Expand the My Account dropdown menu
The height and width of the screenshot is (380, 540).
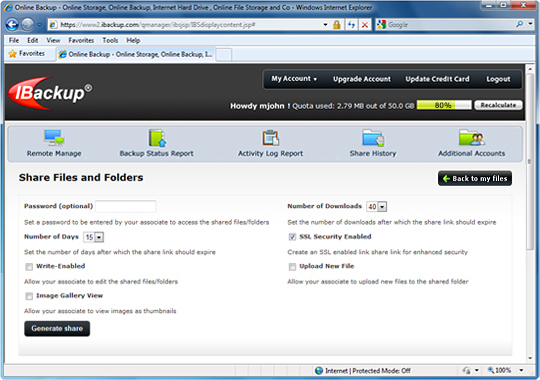[x=294, y=79]
